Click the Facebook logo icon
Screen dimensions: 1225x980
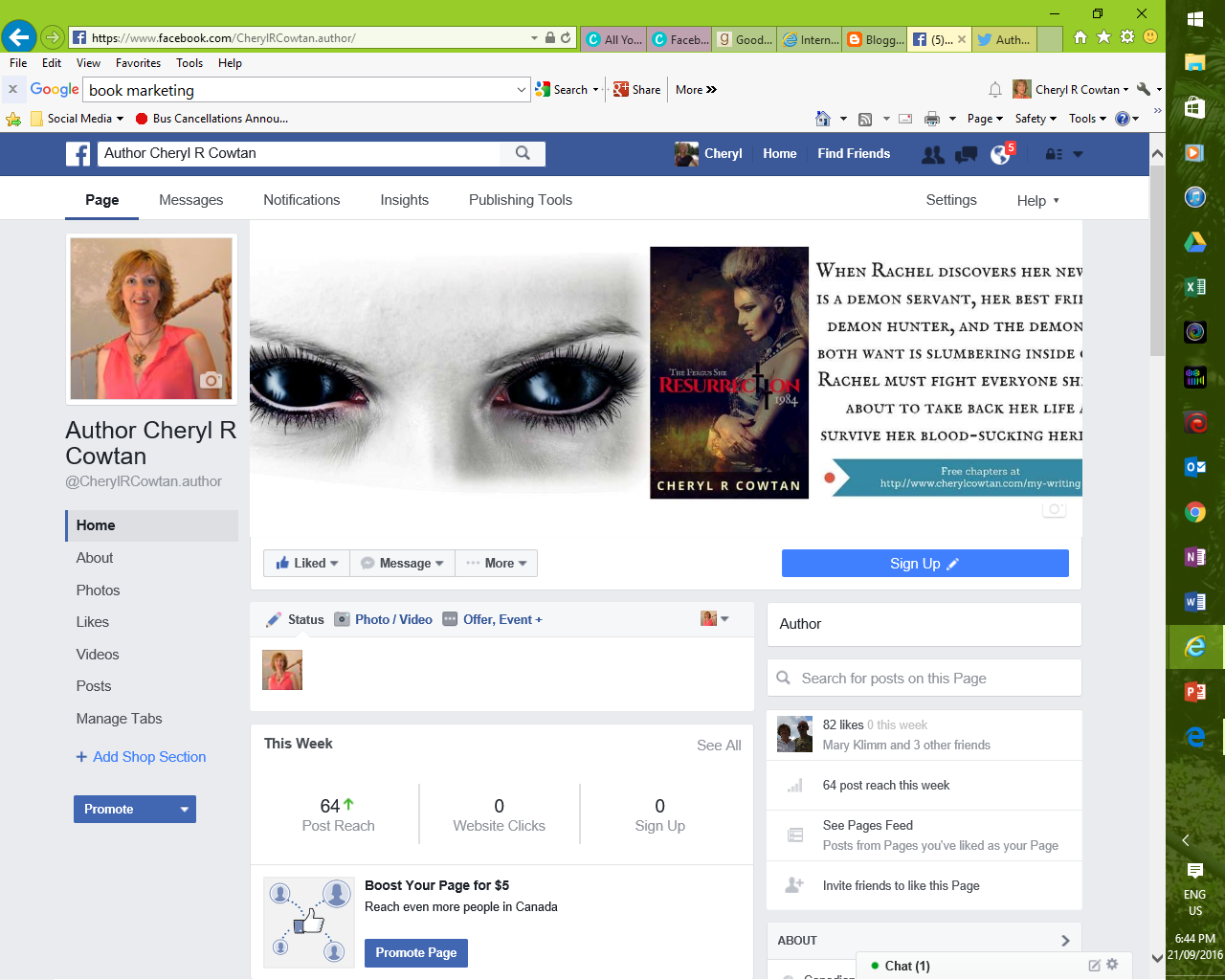coord(78,154)
